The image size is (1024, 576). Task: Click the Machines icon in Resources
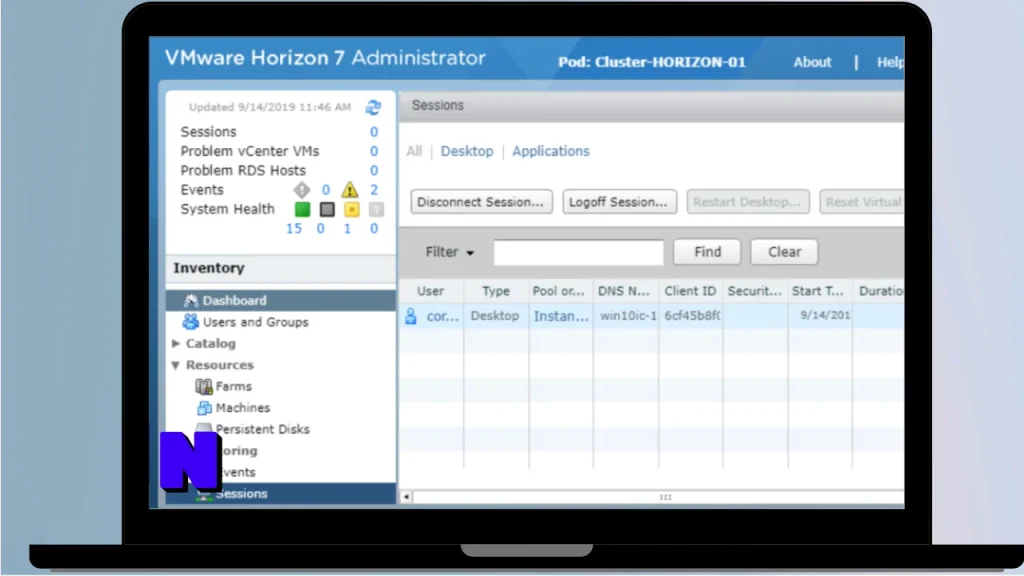(204, 408)
